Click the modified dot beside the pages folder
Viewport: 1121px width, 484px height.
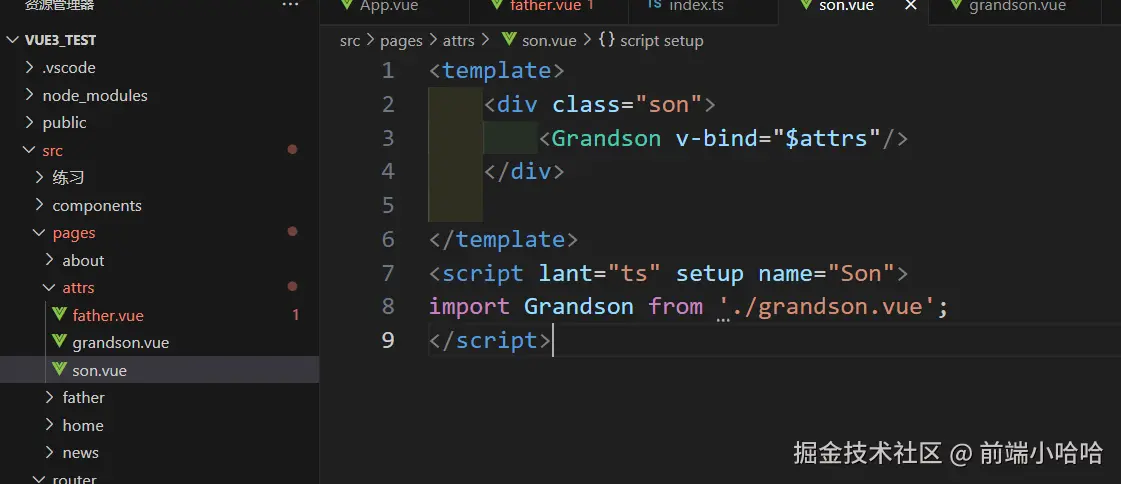(292, 232)
